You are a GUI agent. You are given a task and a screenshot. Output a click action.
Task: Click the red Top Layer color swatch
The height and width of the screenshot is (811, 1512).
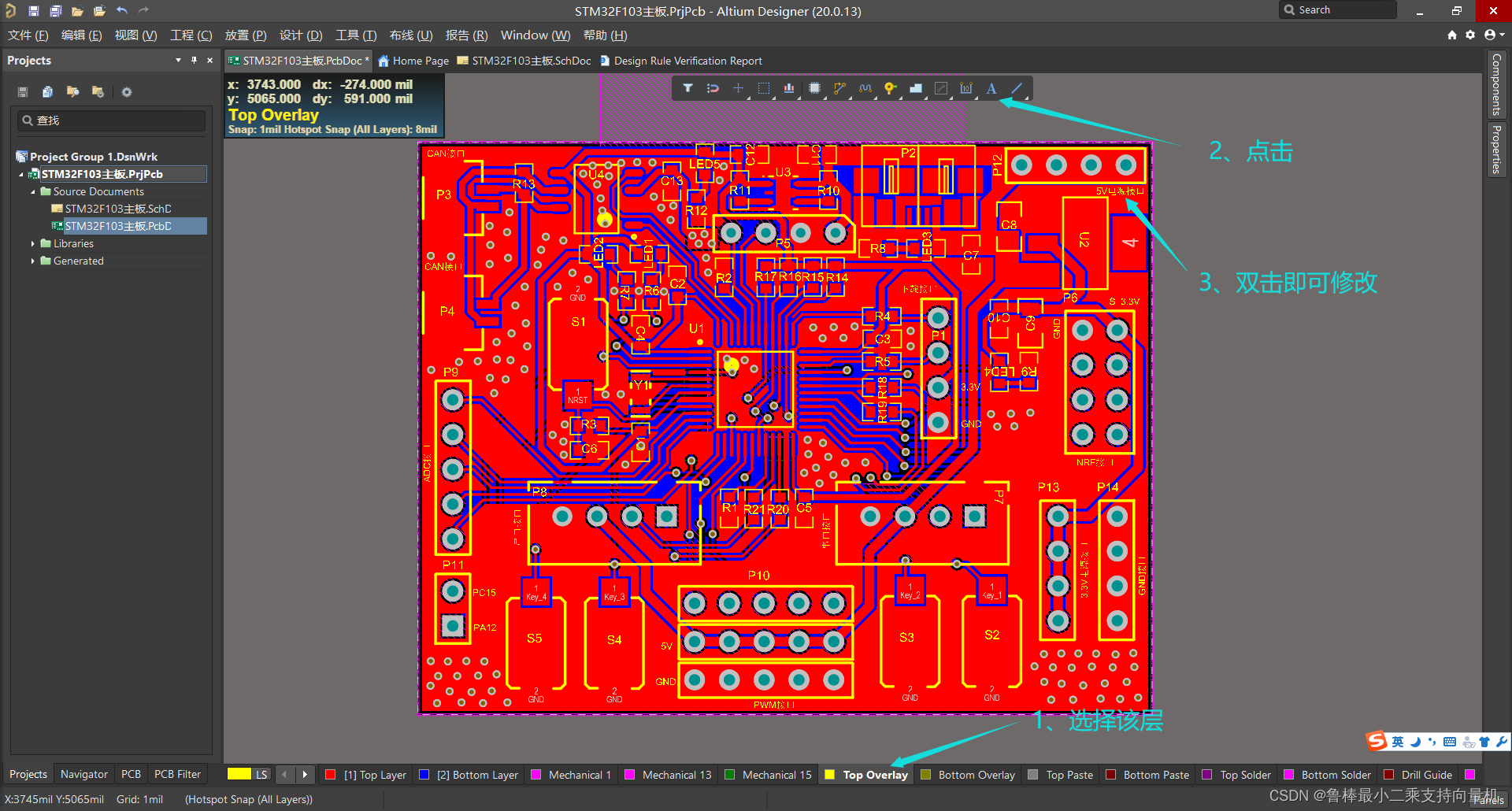coord(331,775)
